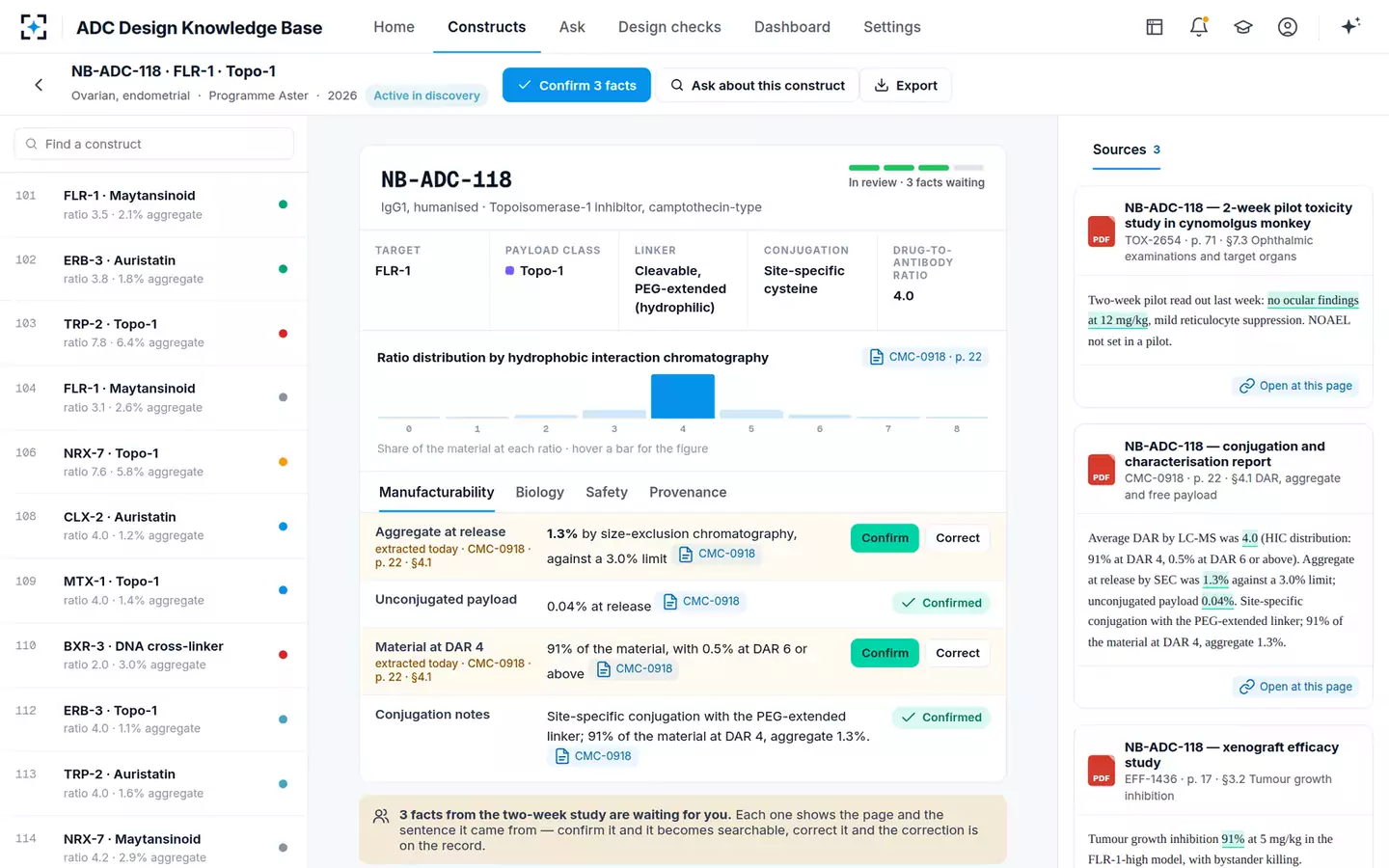Confirm the Aggregate at release fact
This screenshot has width=1389, height=868.
click(x=885, y=538)
